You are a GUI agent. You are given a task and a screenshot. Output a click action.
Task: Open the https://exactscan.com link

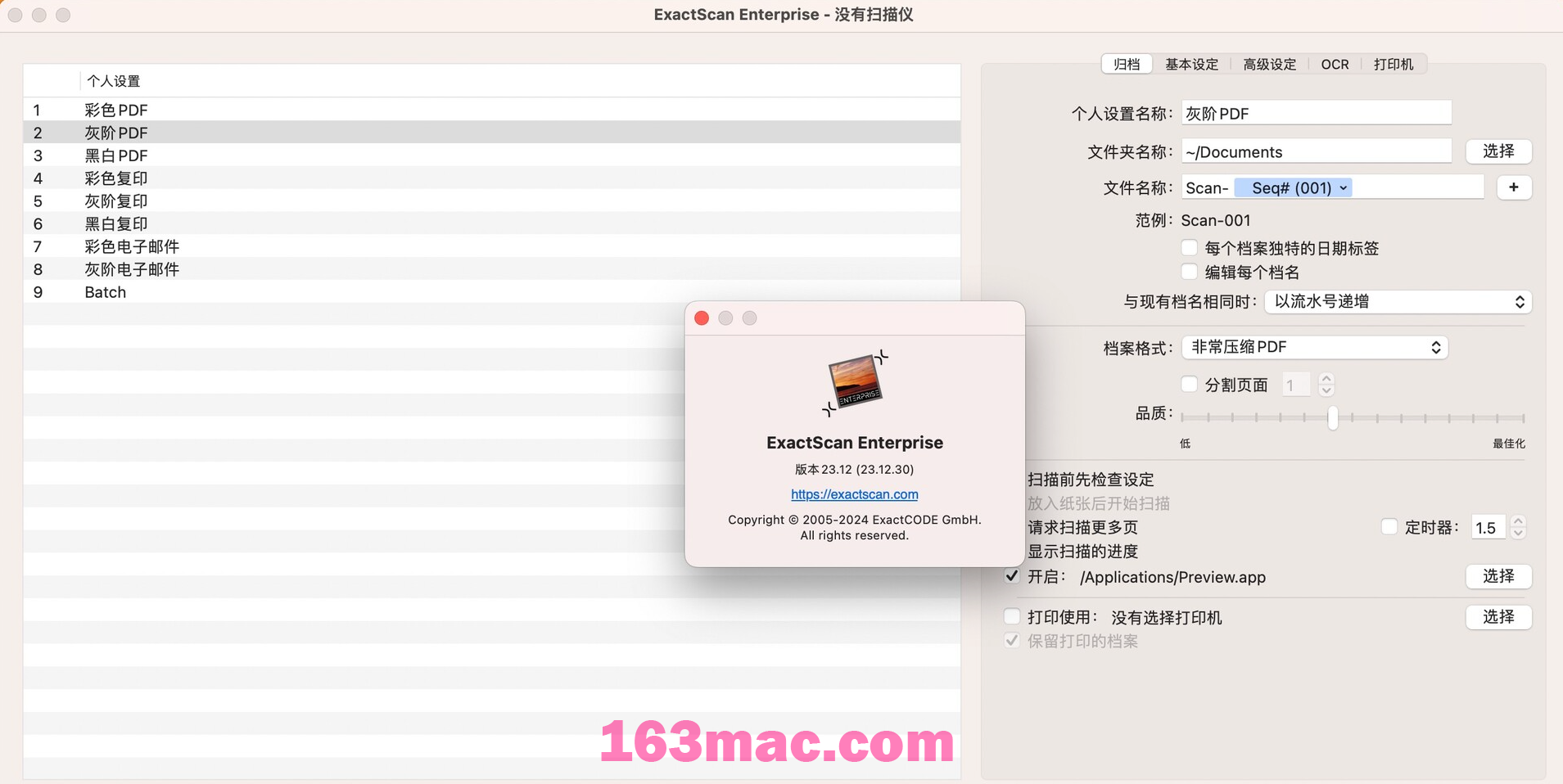coord(854,494)
